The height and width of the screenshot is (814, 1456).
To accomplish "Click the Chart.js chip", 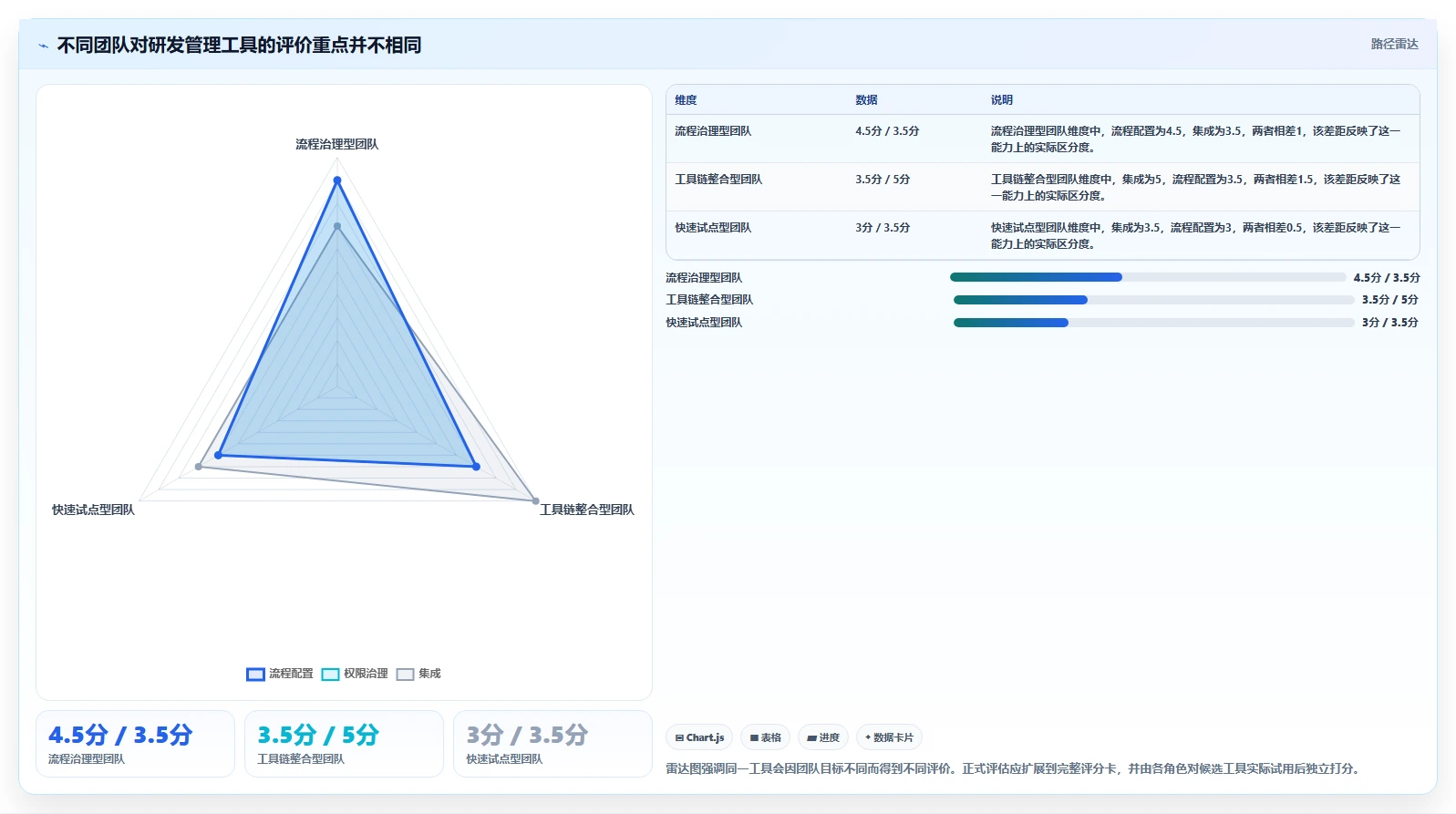I will click(x=699, y=737).
